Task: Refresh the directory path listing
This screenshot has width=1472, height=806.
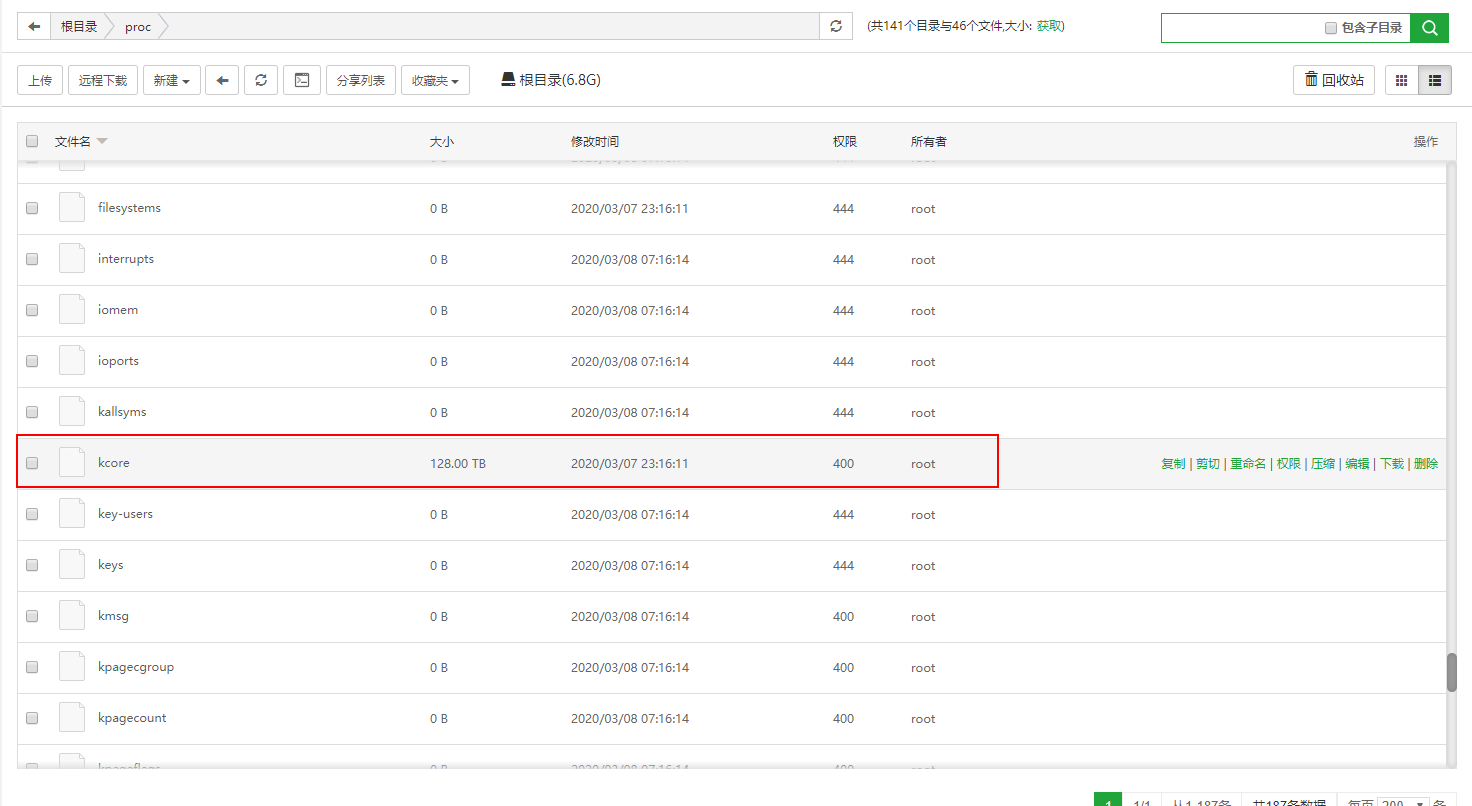Action: coord(836,27)
